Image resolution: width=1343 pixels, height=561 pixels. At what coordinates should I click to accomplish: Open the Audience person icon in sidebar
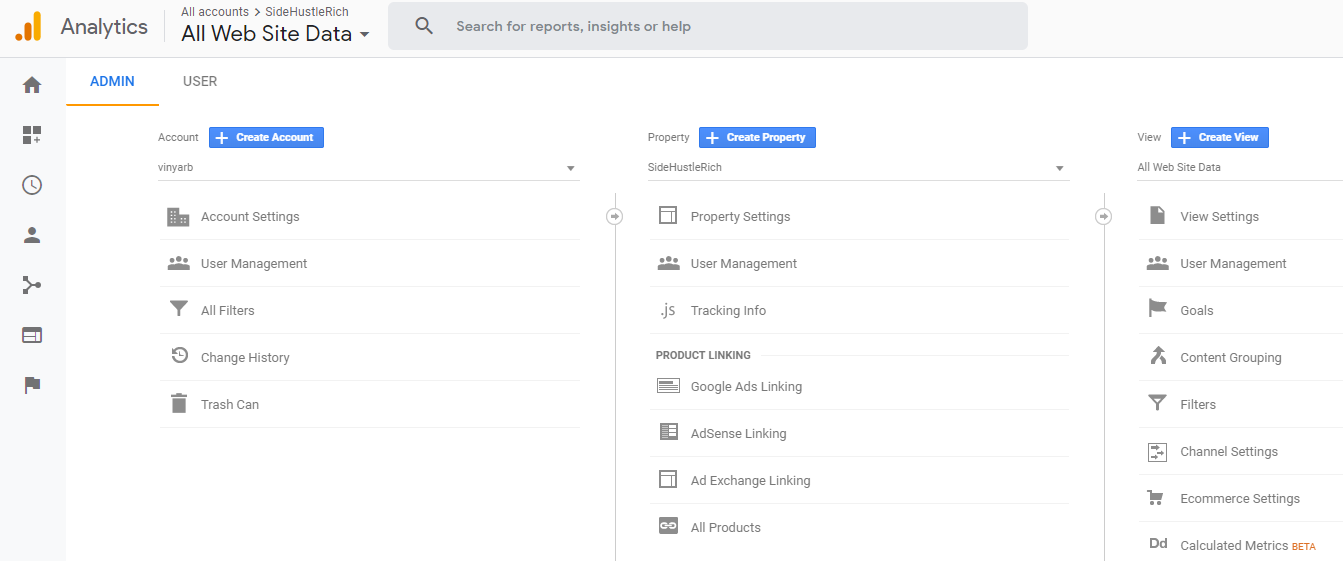[32, 235]
